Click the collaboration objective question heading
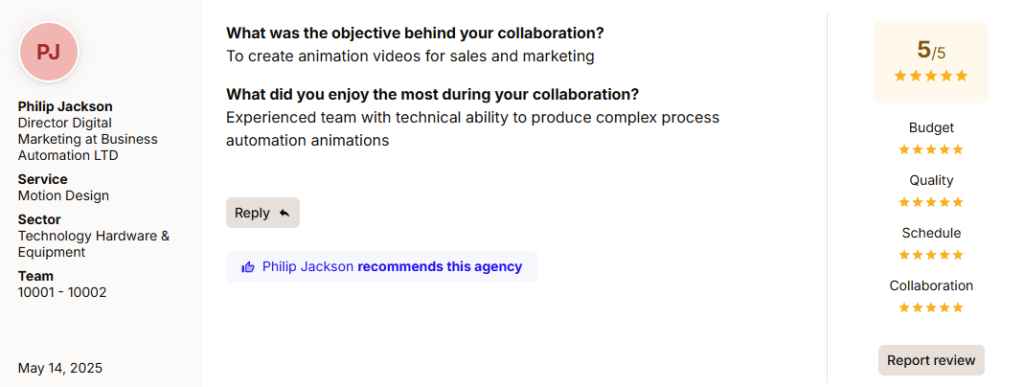The height and width of the screenshot is (387, 1024). tap(415, 33)
